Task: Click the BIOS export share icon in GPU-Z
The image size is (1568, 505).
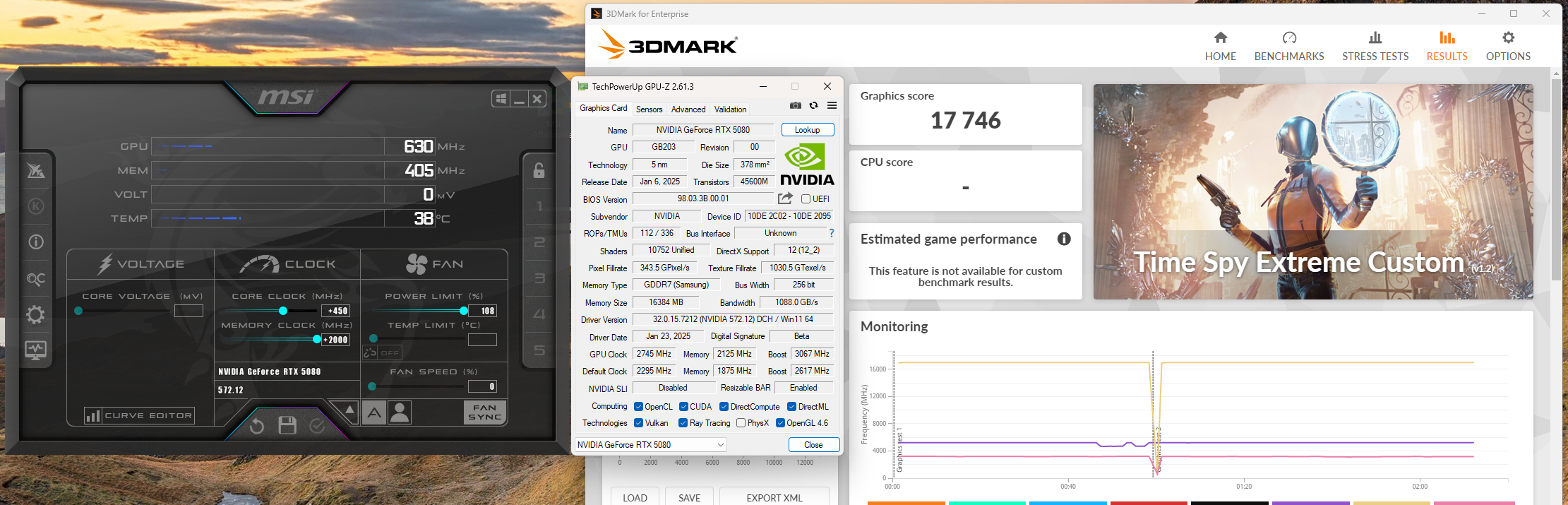Action: click(x=785, y=198)
